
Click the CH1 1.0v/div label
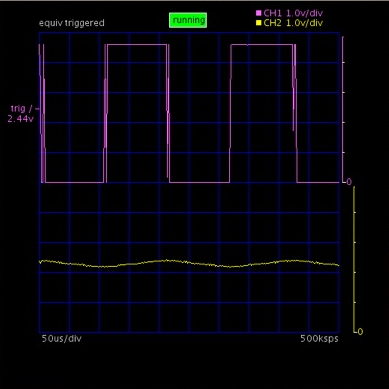click(x=293, y=13)
